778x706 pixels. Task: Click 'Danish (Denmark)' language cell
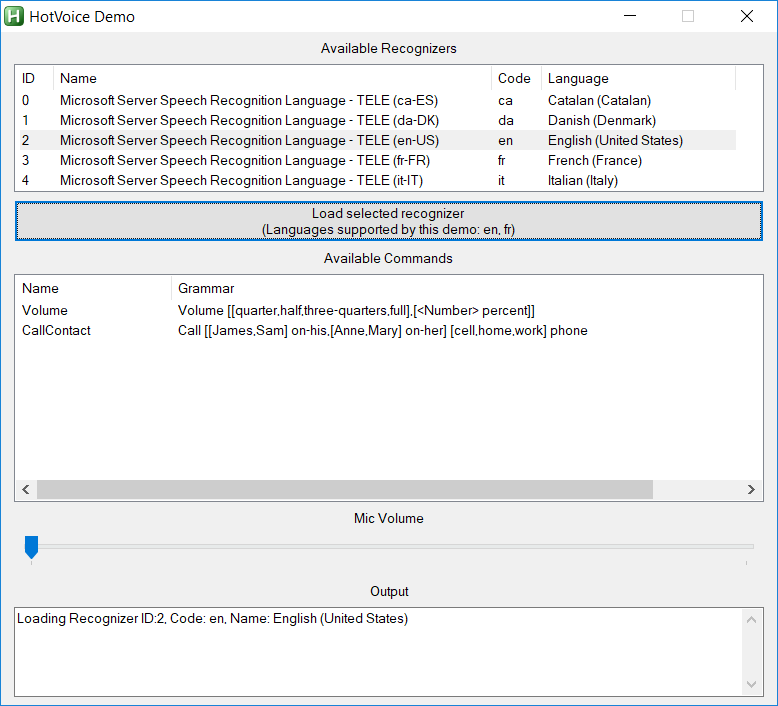[x=602, y=121]
